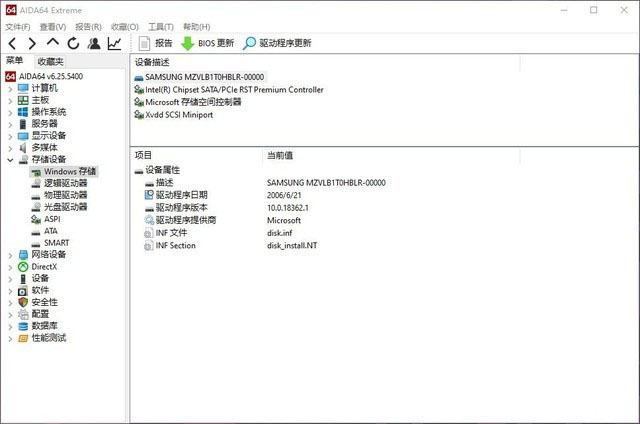Go forward with the right arrow
This screenshot has width=640, height=424.
coord(32,43)
